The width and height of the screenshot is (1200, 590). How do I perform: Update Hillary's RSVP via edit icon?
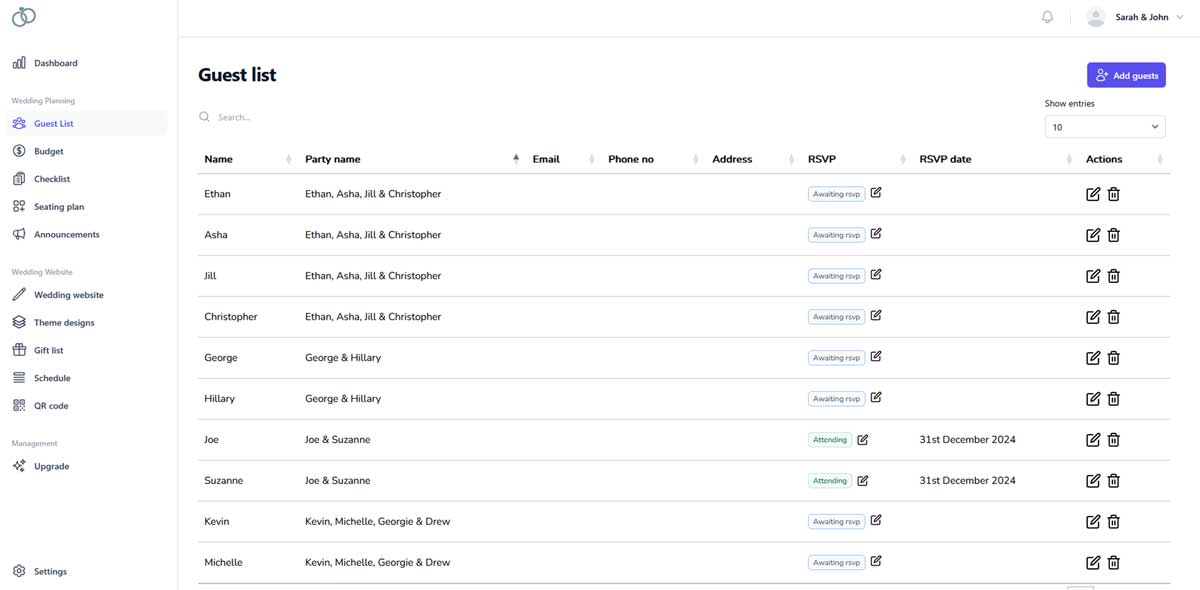click(876, 397)
